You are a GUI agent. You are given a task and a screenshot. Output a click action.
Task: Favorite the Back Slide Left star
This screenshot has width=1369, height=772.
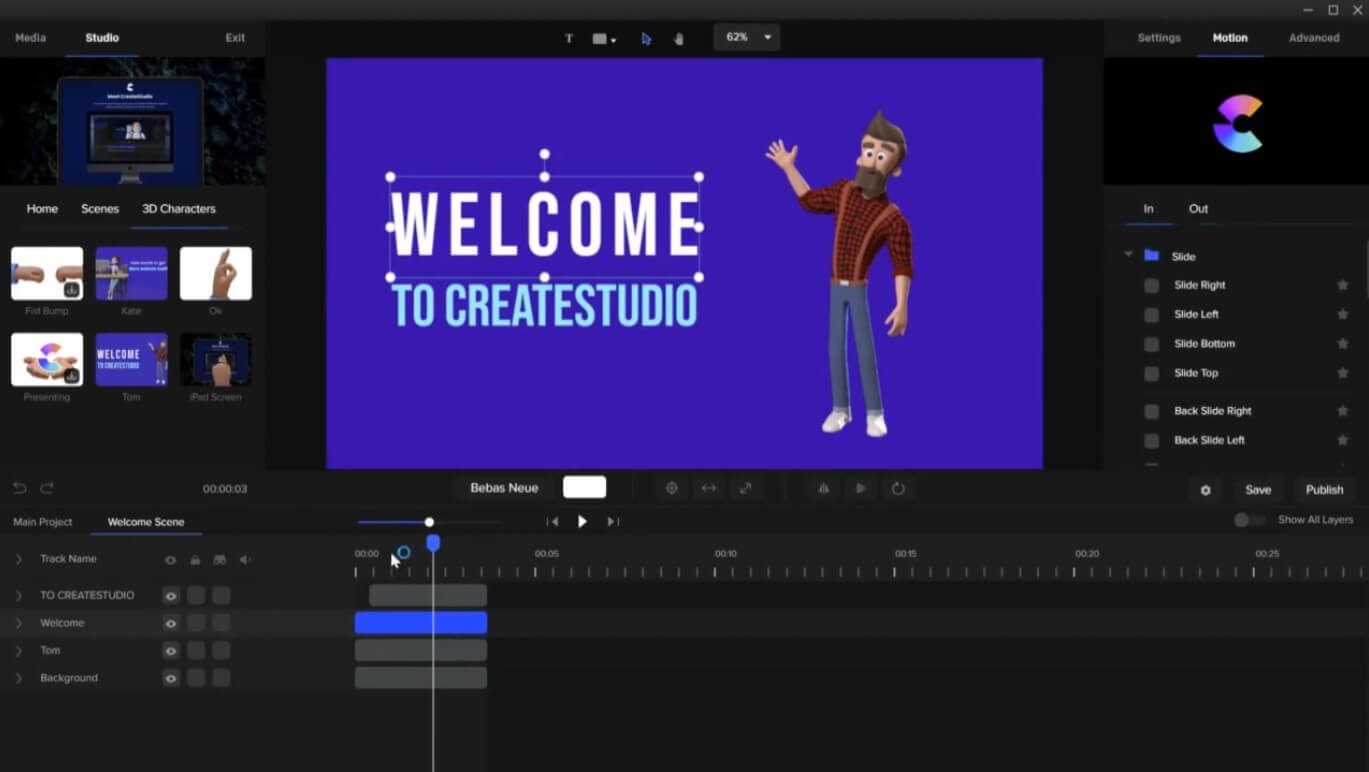(1343, 440)
